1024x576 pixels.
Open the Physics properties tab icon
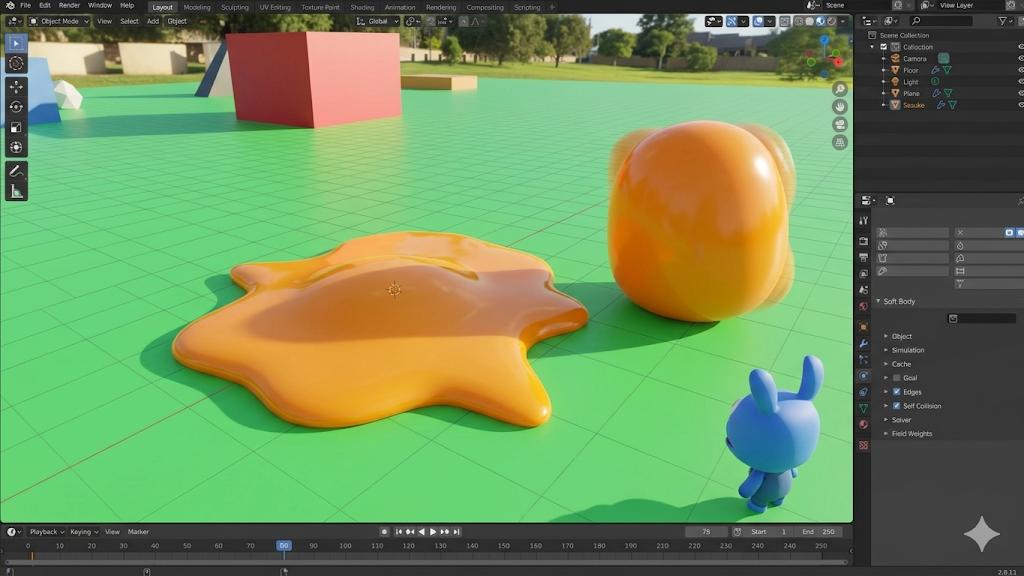pyautogui.click(x=863, y=376)
